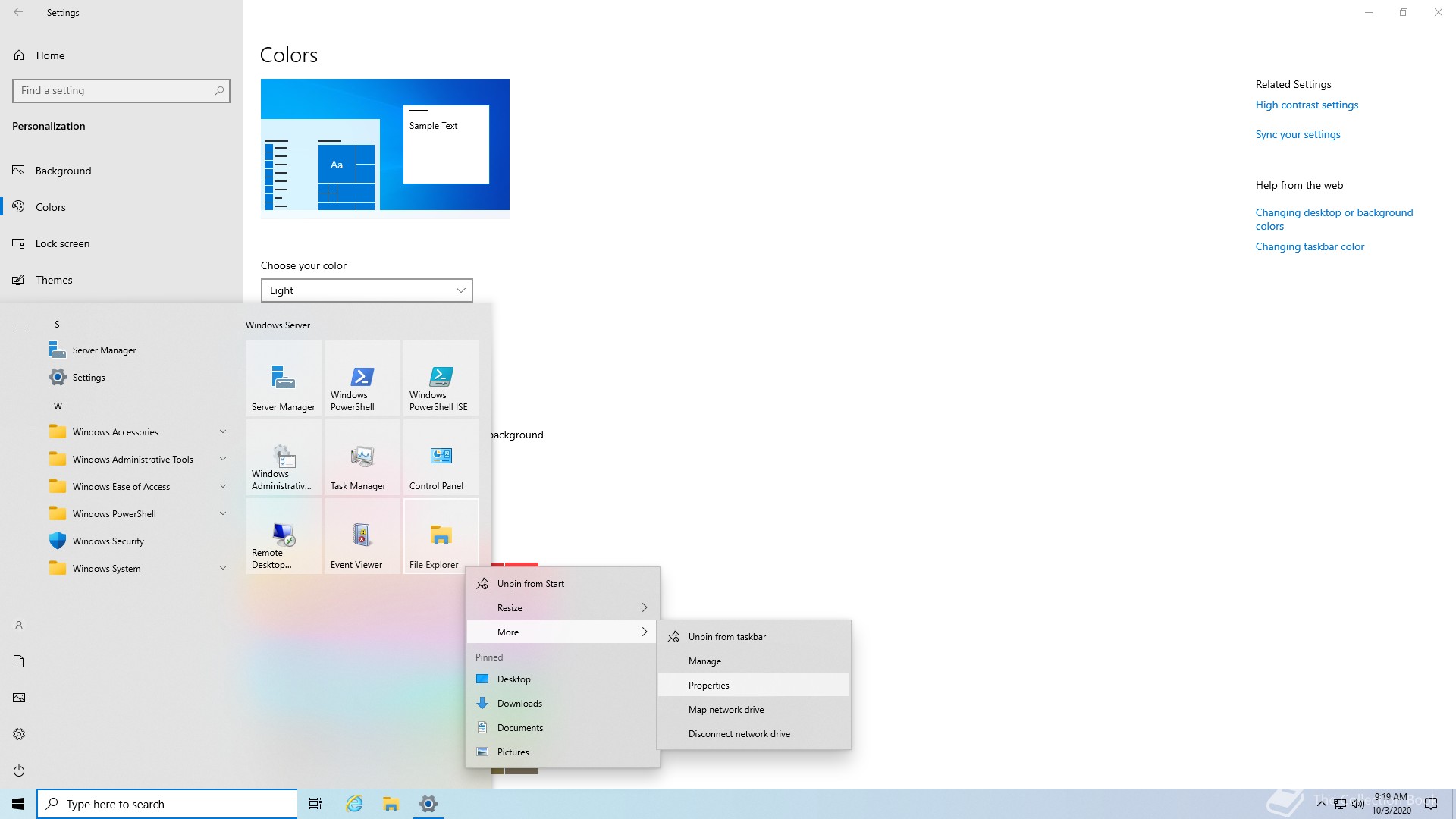Viewport: 1456px width, 819px height.
Task: Open notification center icon
Action: pyautogui.click(x=1431, y=804)
